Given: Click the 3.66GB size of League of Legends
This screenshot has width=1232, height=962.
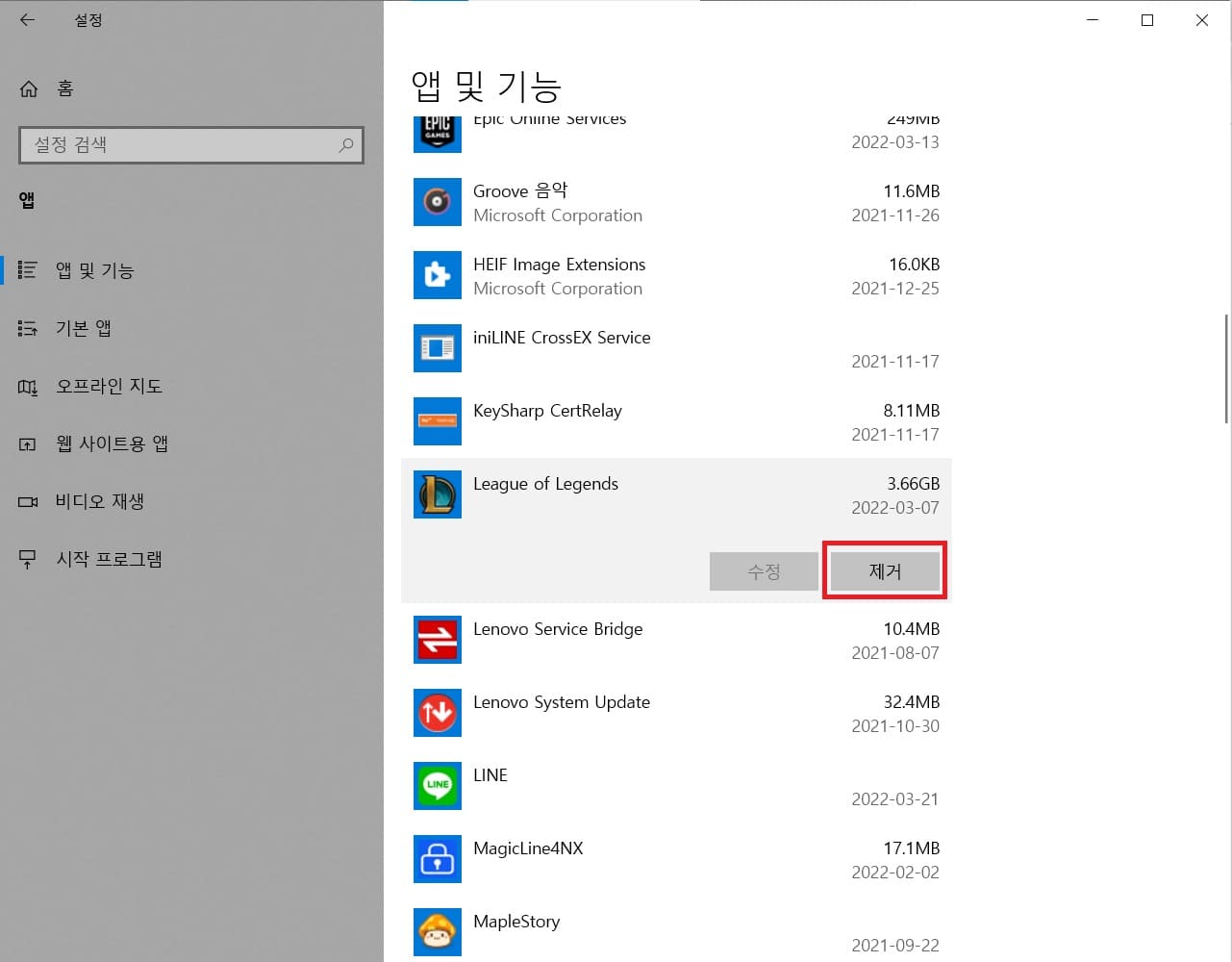Looking at the screenshot, I should [x=913, y=484].
